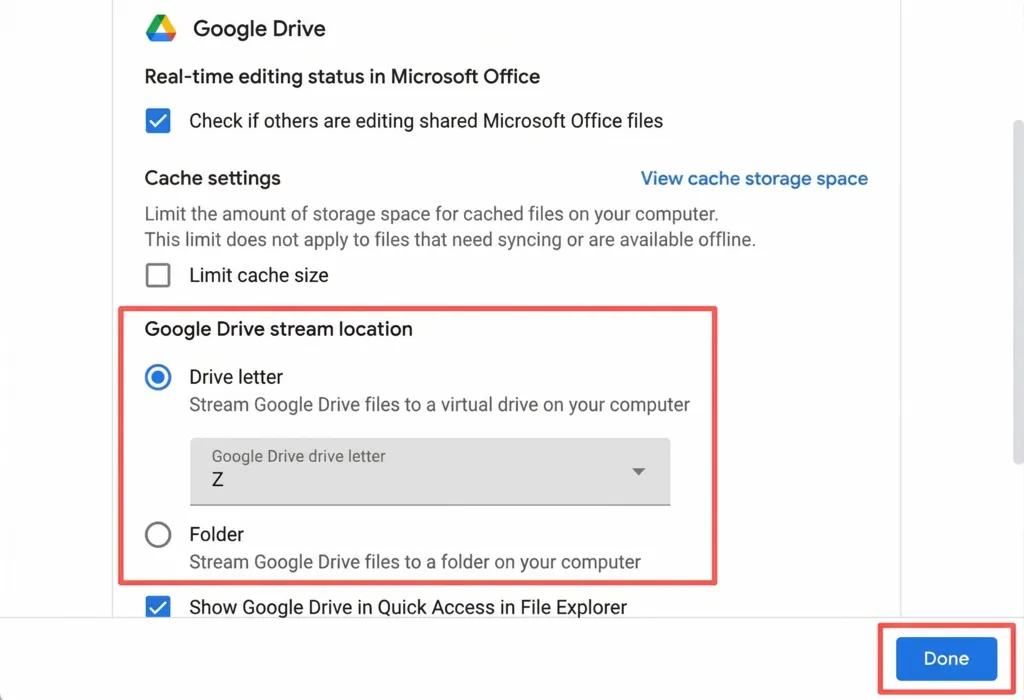Choose the Folder radio button
Viewport: 1024px width, 700px height.
[x=158, y=535]
